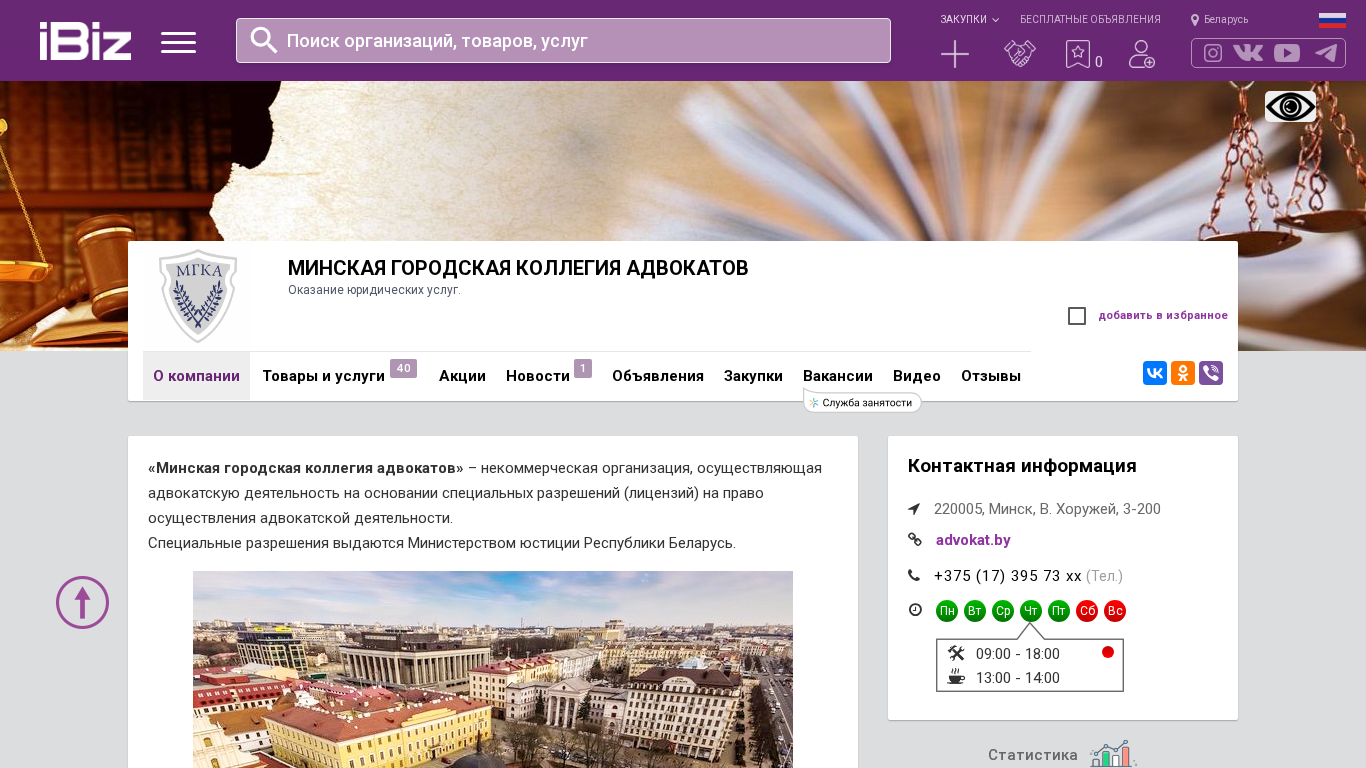The width and height of the screenshot is (1366, 768).
Task: Click the iBiz logo
Action: coord(85,41)
